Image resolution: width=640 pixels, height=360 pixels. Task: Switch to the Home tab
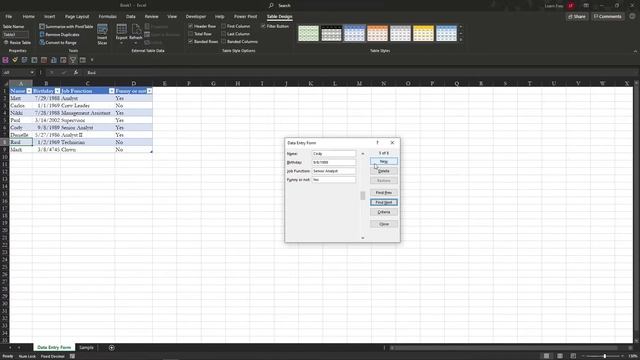pyautogui.click(x=29, y=17)
